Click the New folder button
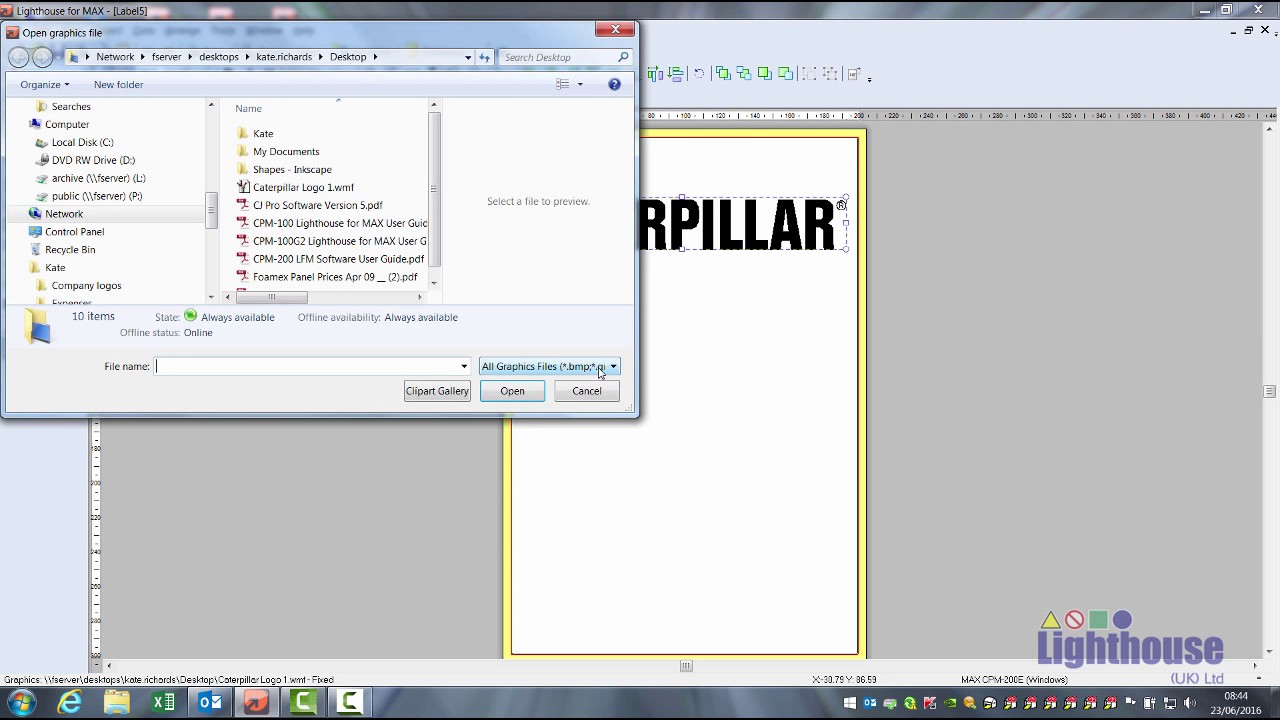Viewport: 1280px width, 720px height. (x=118, y=84)
